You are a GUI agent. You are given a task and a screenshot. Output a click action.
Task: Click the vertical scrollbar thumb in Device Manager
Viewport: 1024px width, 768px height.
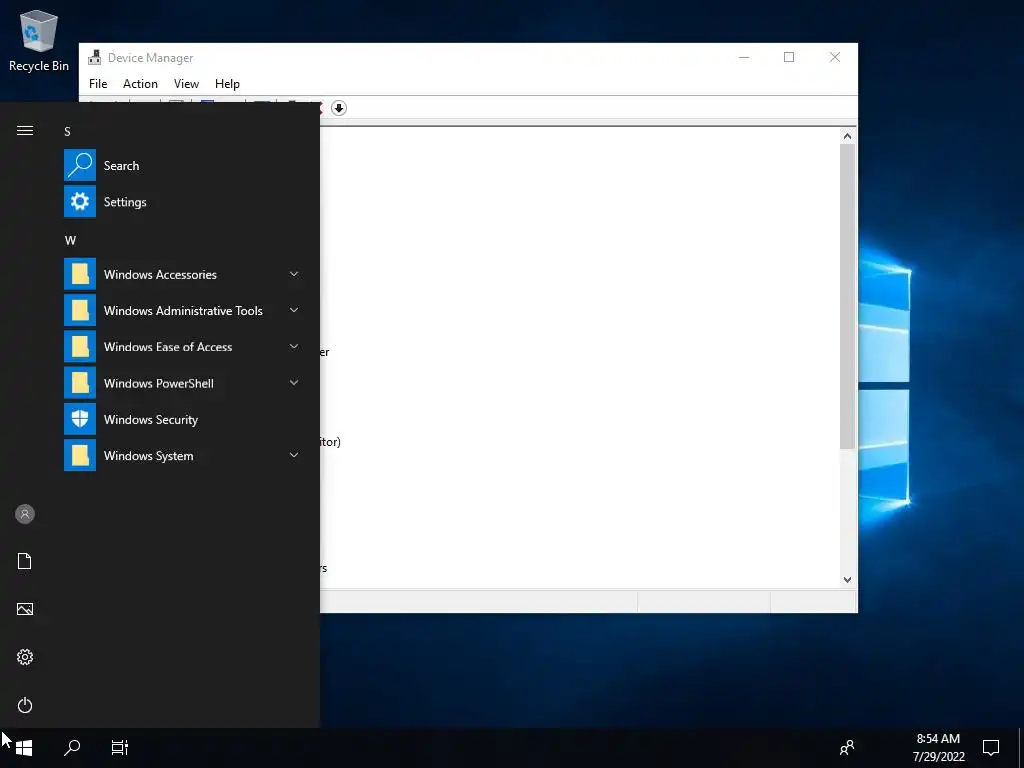(847, 296)
